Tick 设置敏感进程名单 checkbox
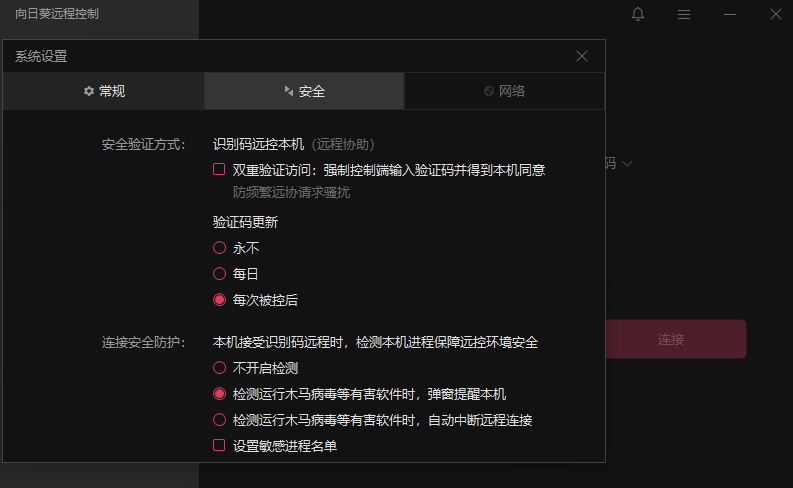 [219, 445]
